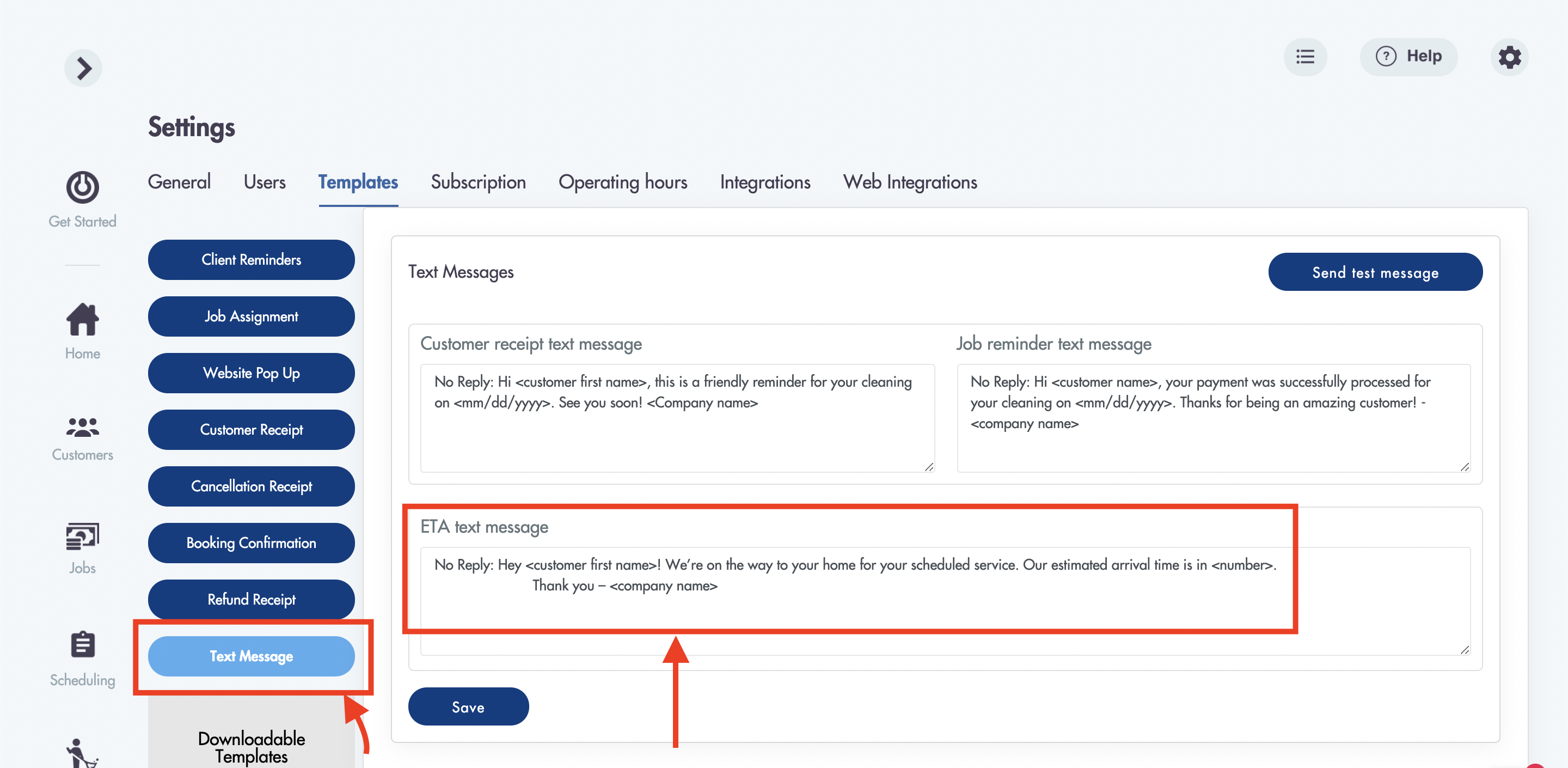Click into Customer receipt text message field
The width and height of the screenshot is (1568, 768).
click(x=677, y=418)
